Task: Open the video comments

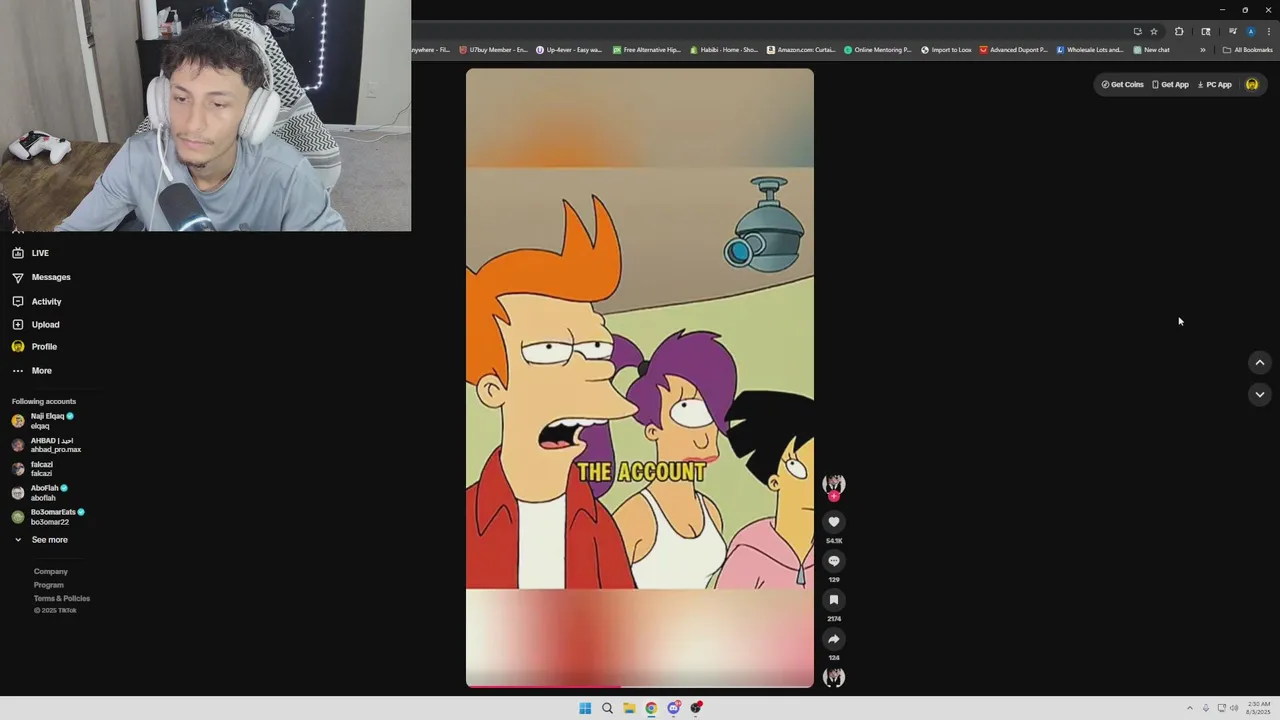Action: pos(834,561)
